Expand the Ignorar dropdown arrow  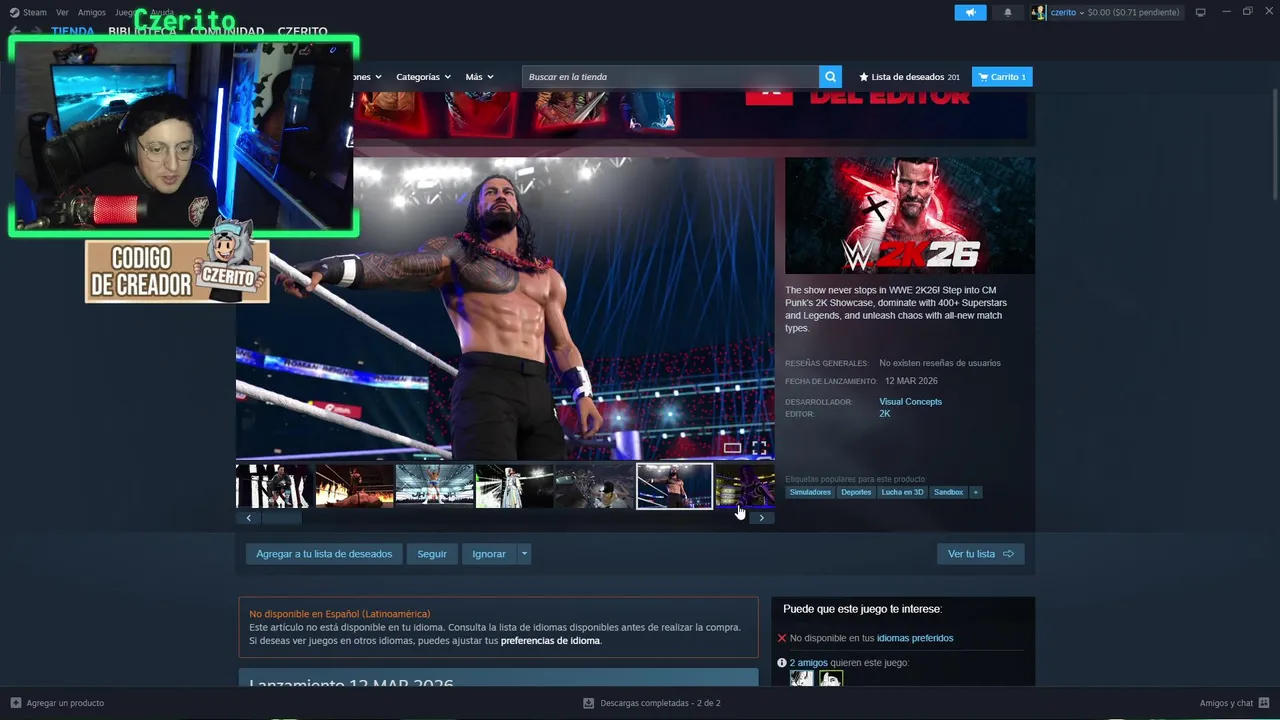(x=525, y=554)
